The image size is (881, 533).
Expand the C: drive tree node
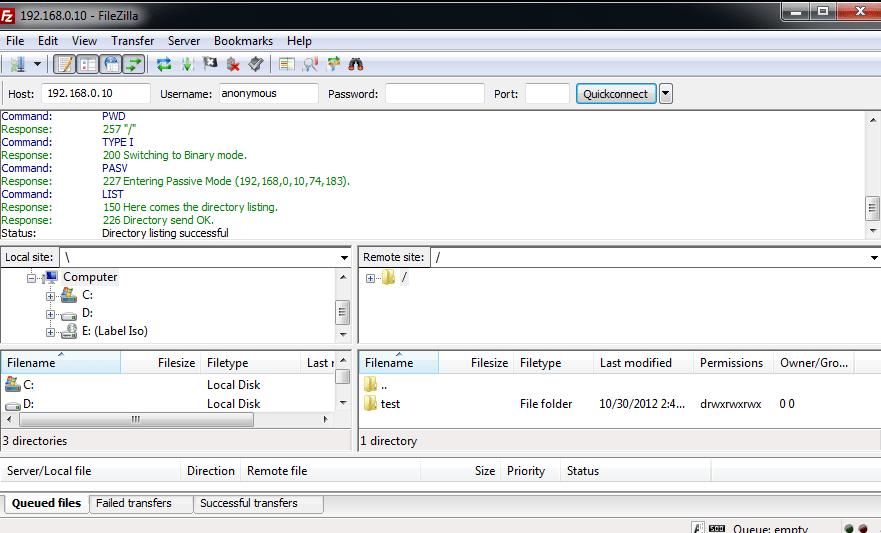point(50,296)
